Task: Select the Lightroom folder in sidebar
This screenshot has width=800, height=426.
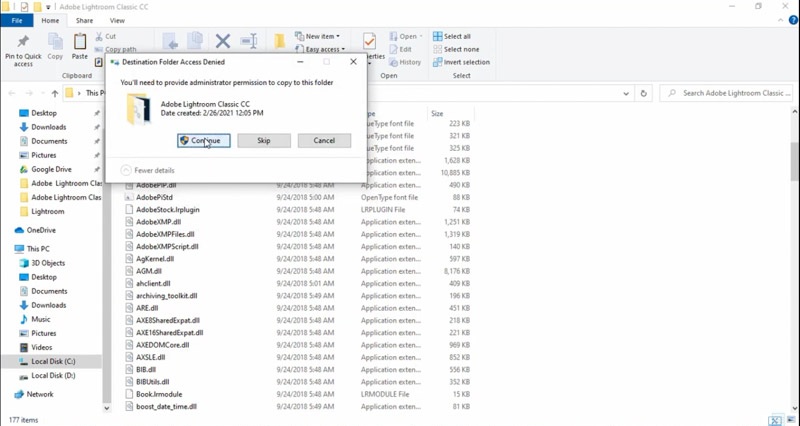Action: click(x=47, y=211)
